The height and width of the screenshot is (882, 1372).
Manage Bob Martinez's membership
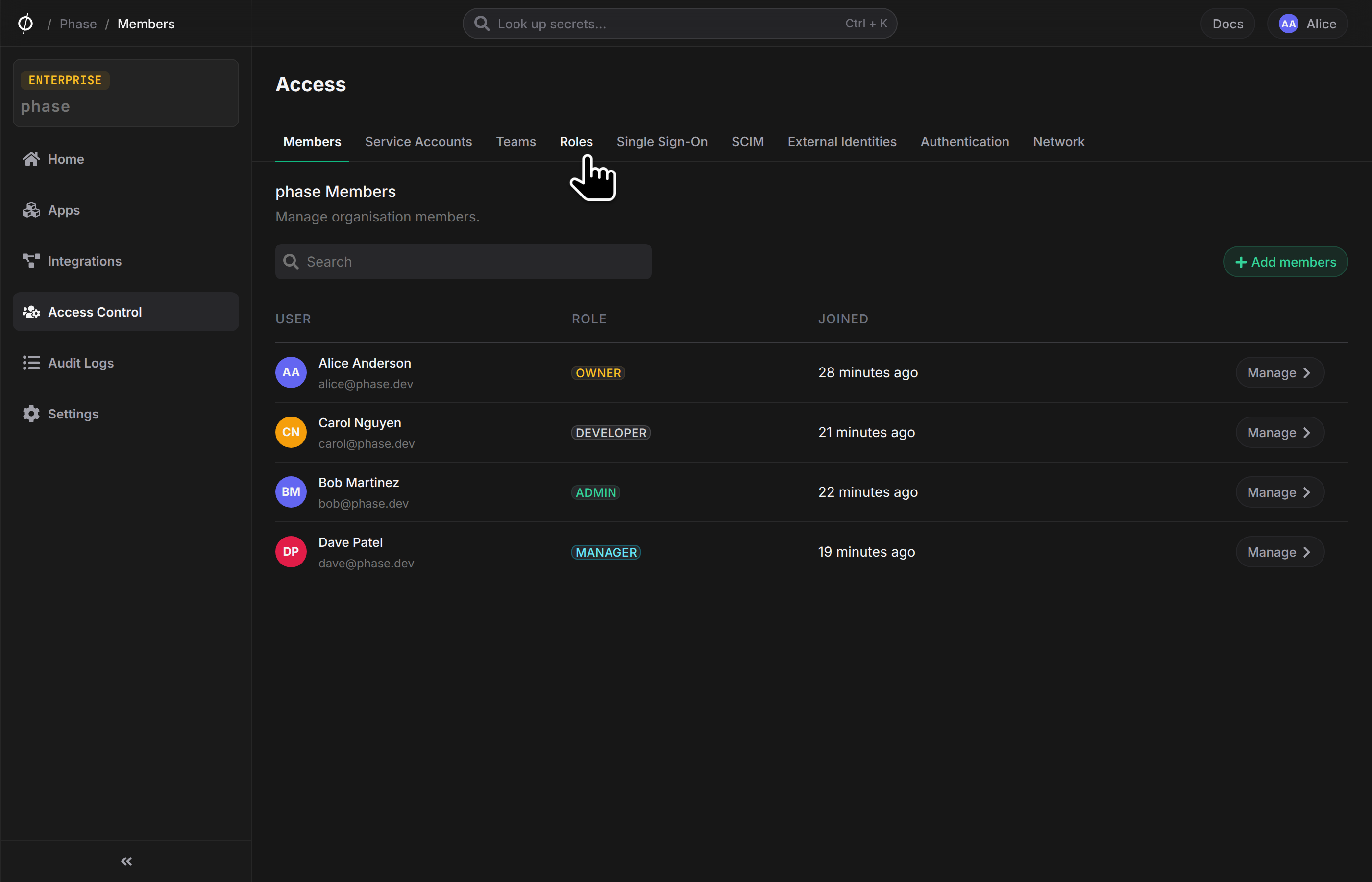click(1280, 492)
